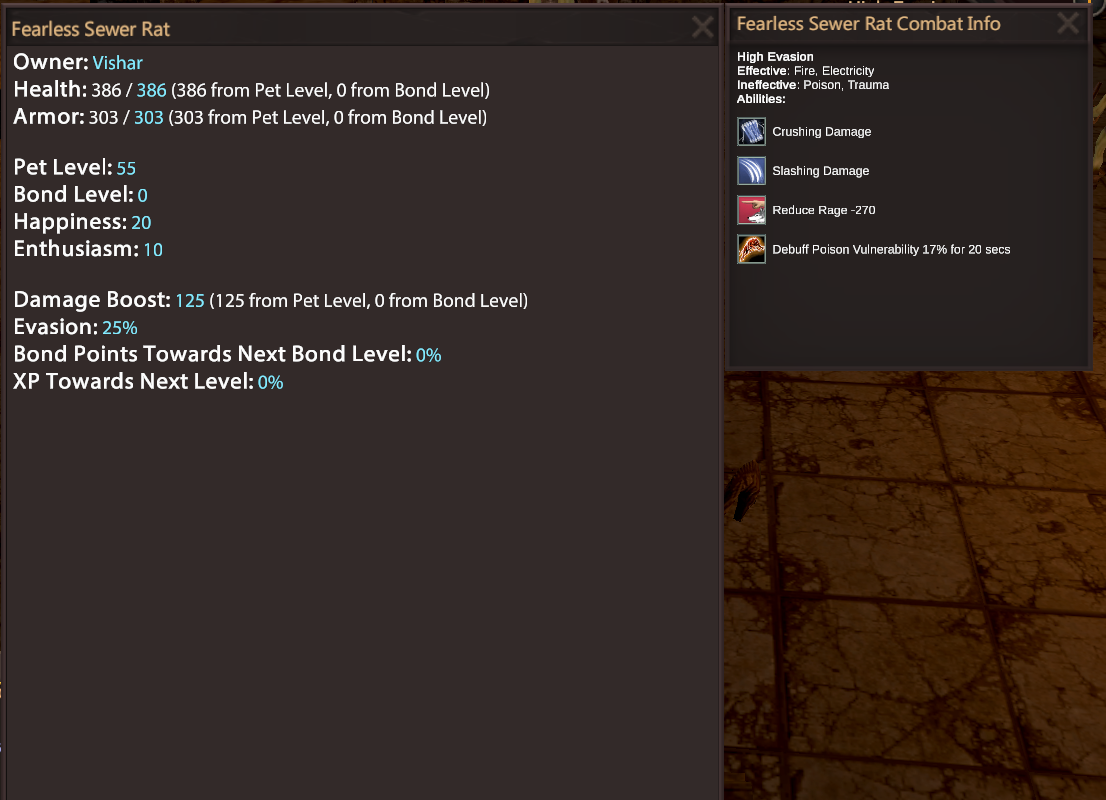
Task: Click the High Evasion heading
Action: [775, 56]
